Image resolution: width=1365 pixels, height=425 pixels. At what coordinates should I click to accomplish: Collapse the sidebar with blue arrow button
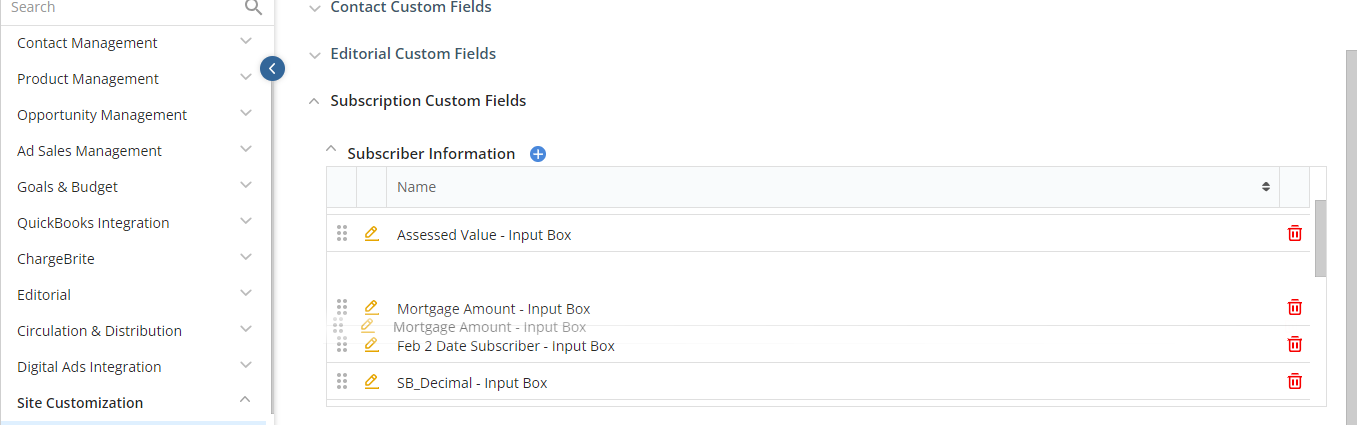point(272,69)
